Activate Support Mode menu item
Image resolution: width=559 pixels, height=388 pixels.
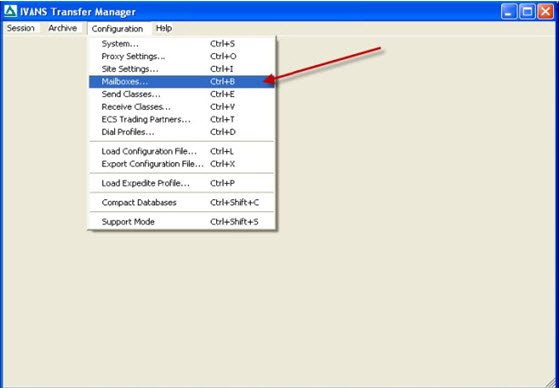(x=182, y=222)
